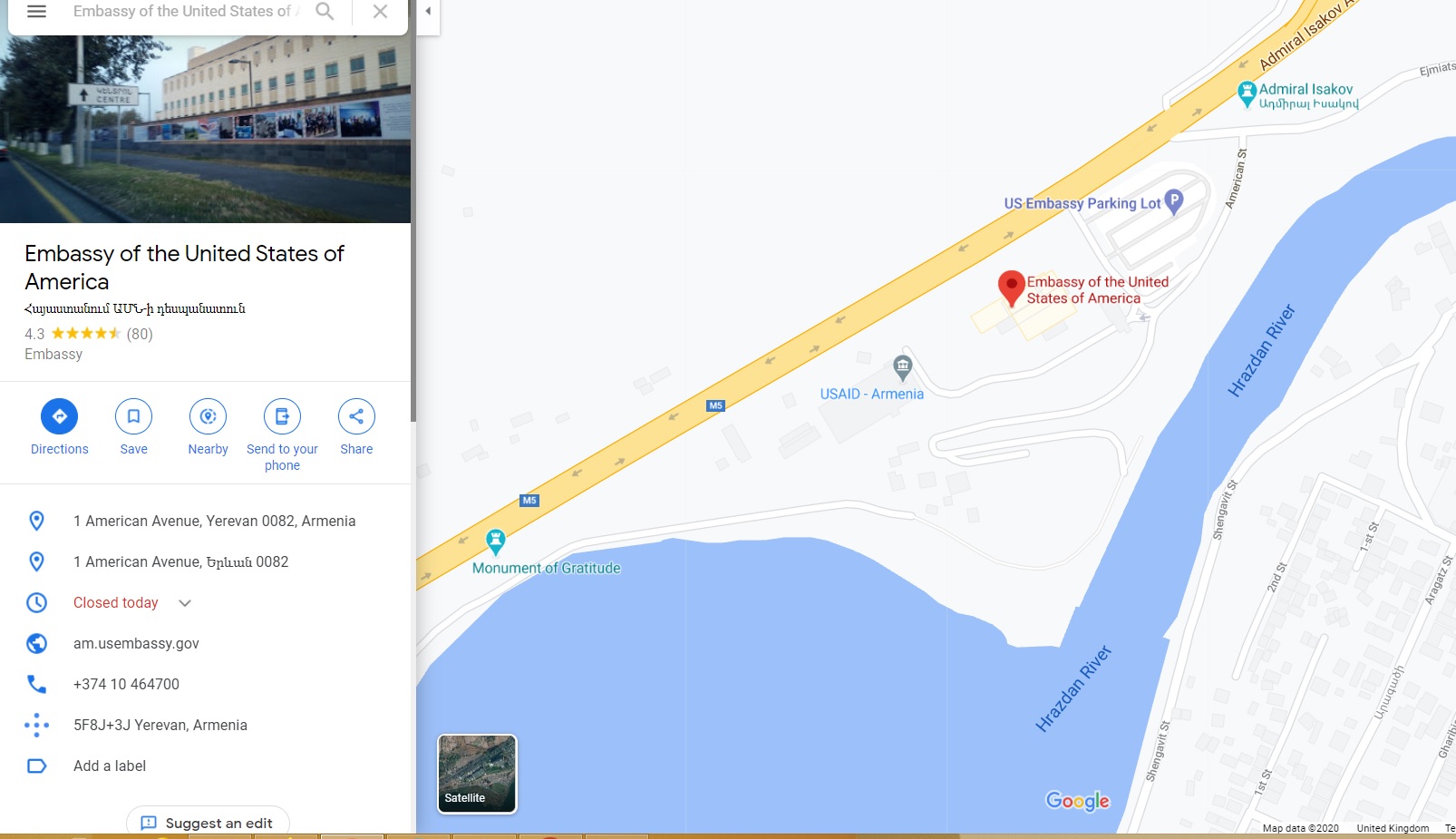Image resolution: width=1456 pixels, height=839 pixels.
Task: Clear the search with the X icon
Action: pos(381,12)
